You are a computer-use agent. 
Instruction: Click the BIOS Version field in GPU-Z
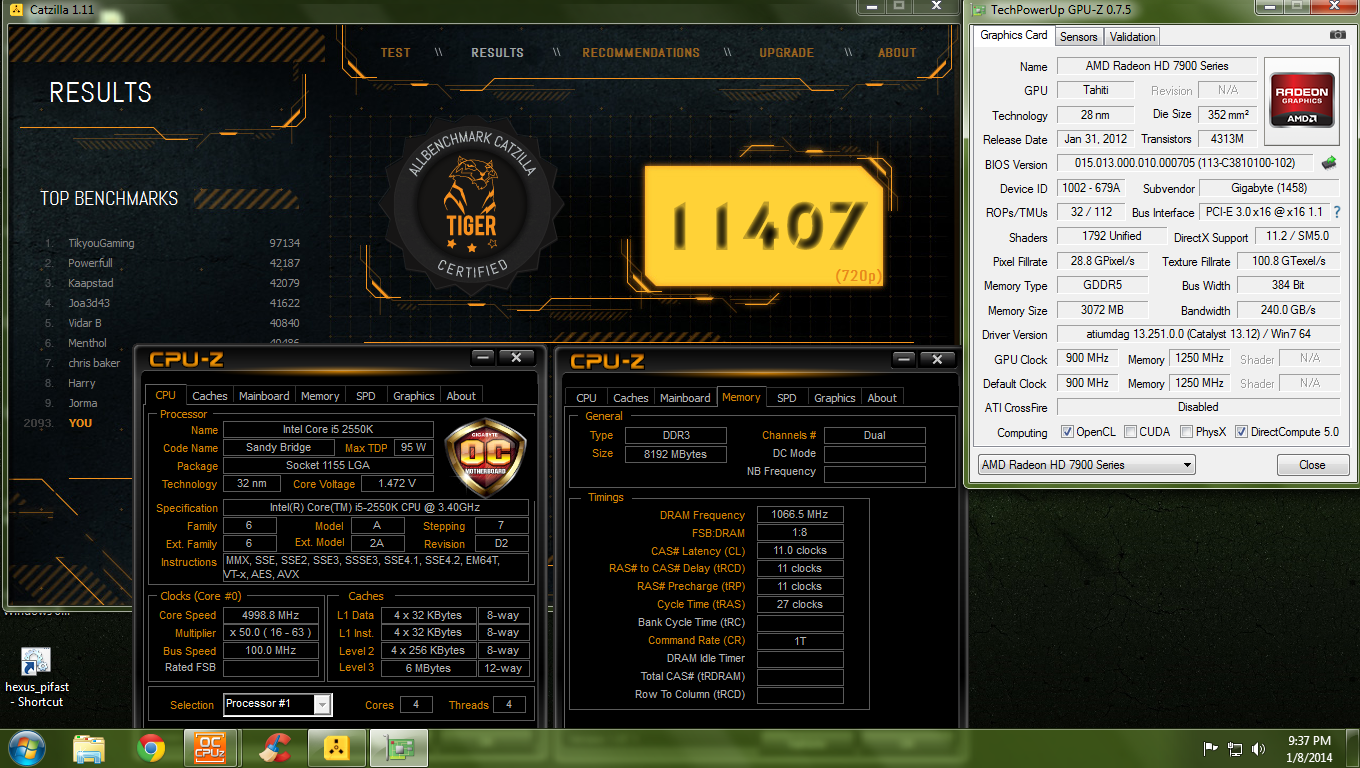tap(1185, 163)
